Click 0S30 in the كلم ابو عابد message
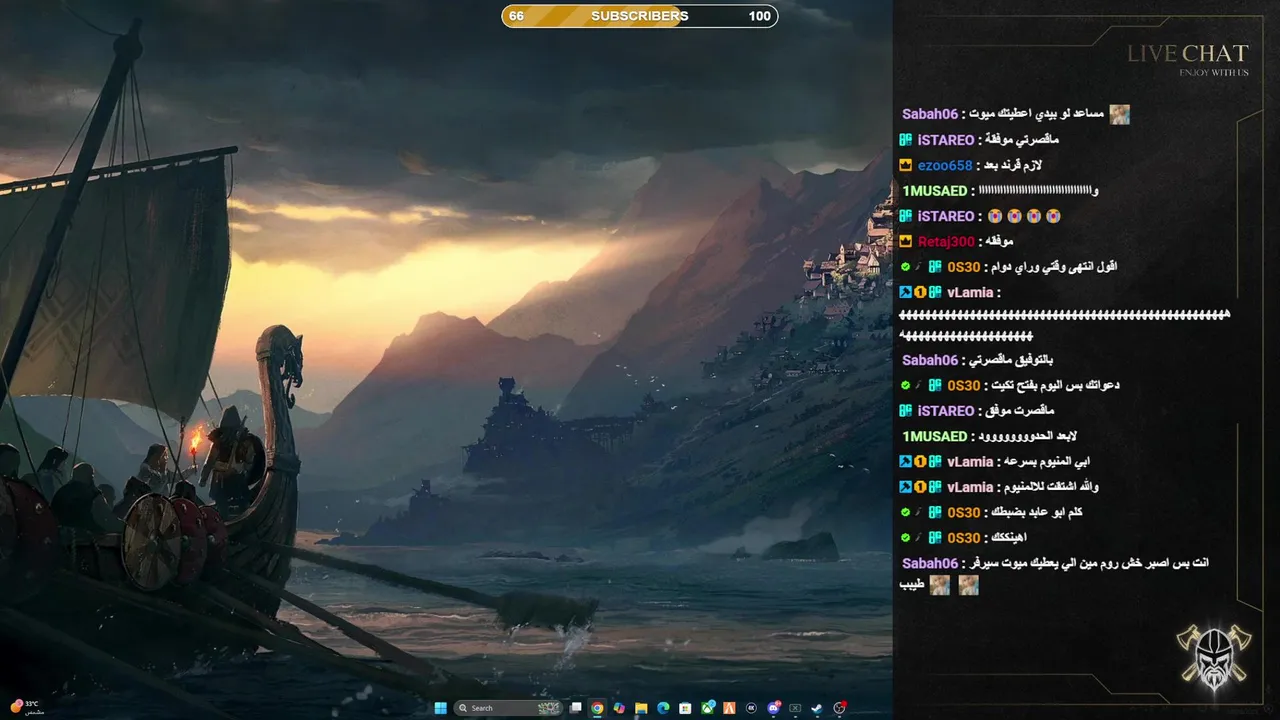1280x720 pixels. (x=964, y=512)
